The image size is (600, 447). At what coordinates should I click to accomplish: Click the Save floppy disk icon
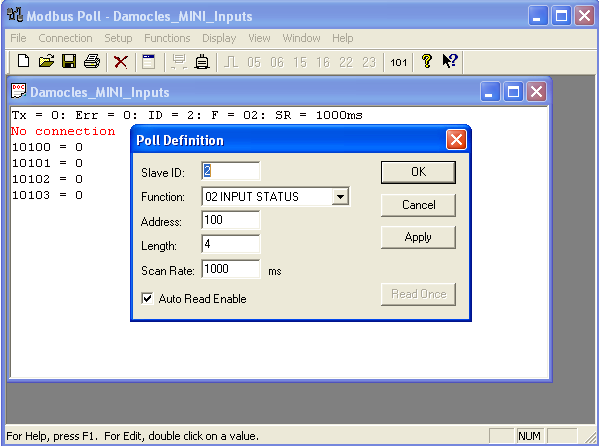pyautogui.click(x=69, y=61)
